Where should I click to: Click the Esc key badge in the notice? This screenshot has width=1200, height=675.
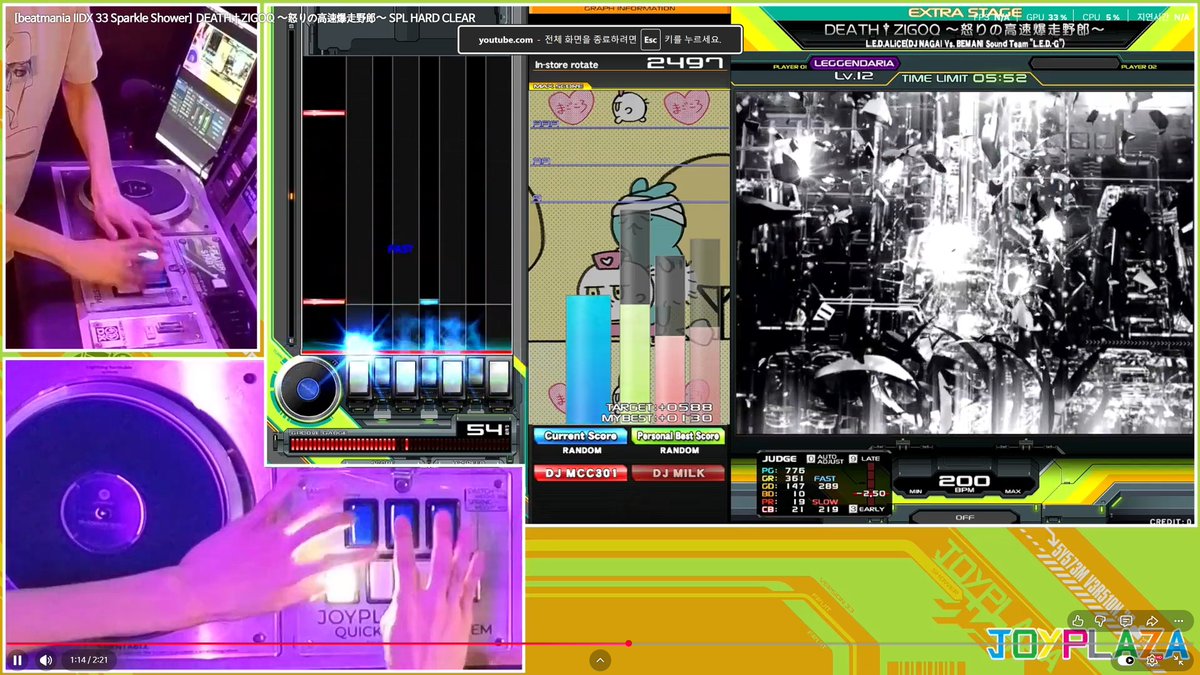click(x=650, y=39)
